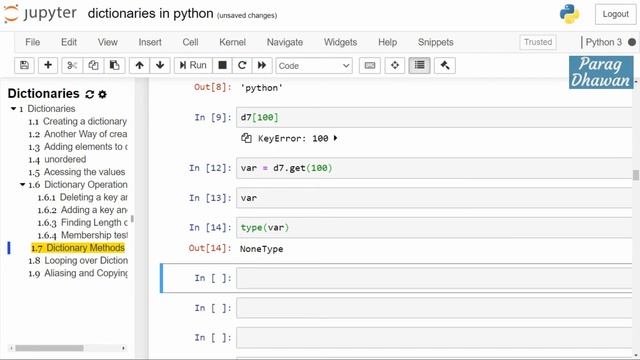The height and width of the screenshot is (360, 640).
Task: Go to 1.6.2 Adding a key
Action: pos(82,210)
